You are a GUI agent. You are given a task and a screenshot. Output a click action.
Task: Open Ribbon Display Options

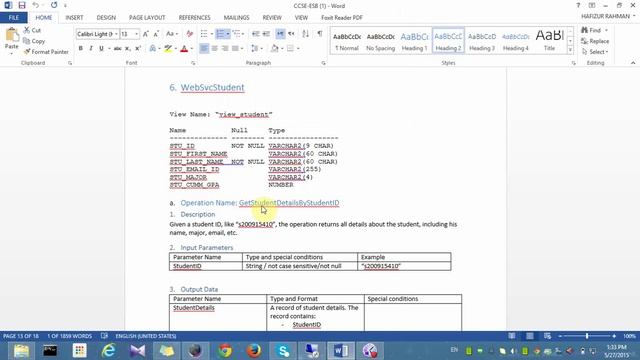(x=591, y=5)
